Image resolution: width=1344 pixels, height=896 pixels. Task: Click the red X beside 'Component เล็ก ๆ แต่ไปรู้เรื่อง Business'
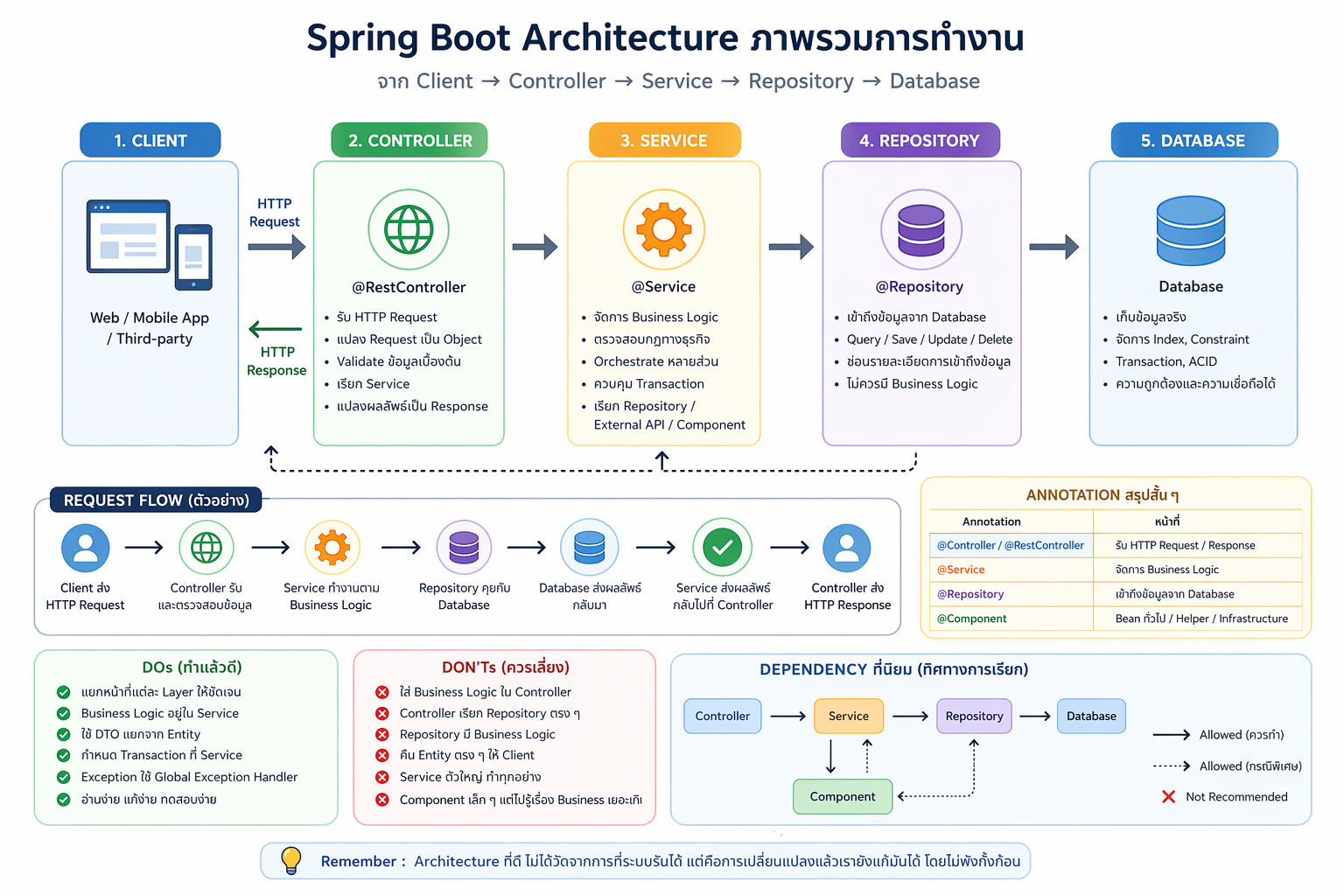(x=382, y=800)
